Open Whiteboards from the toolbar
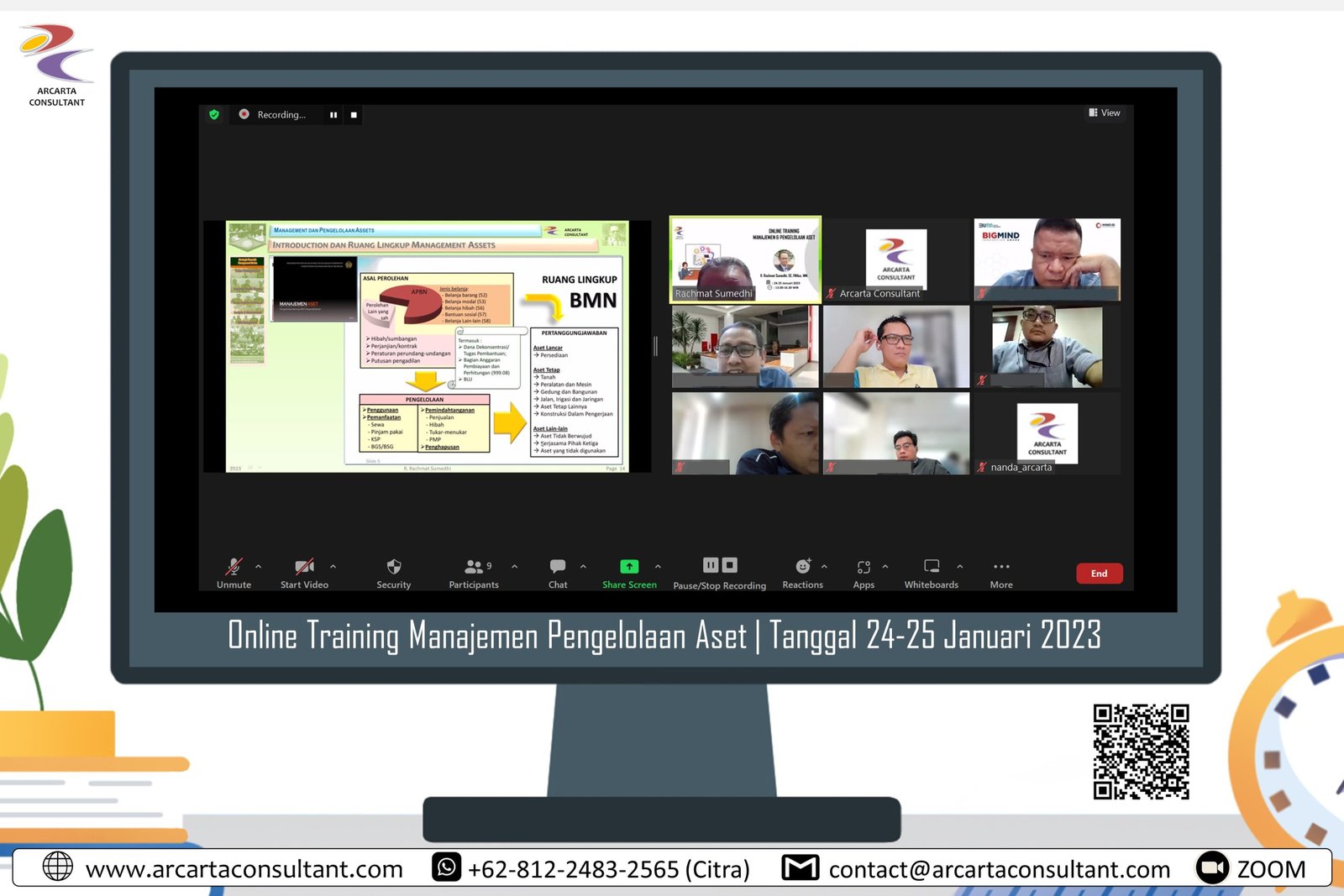 coord(931,567)
